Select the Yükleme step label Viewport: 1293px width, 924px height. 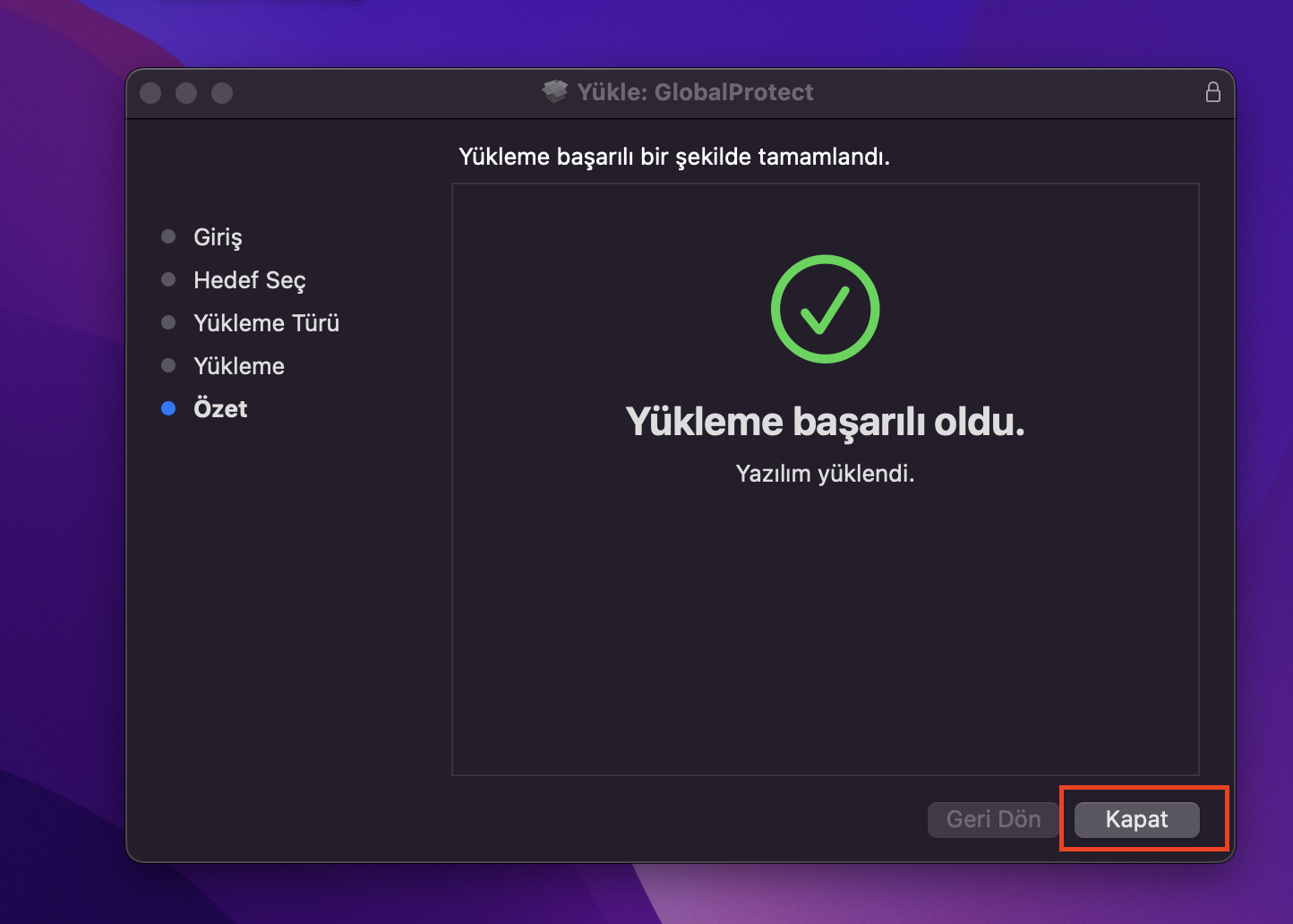coord(239,366)
